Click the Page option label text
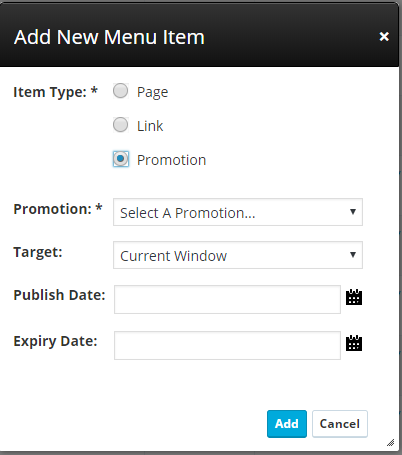 click(x=152, y=92)
